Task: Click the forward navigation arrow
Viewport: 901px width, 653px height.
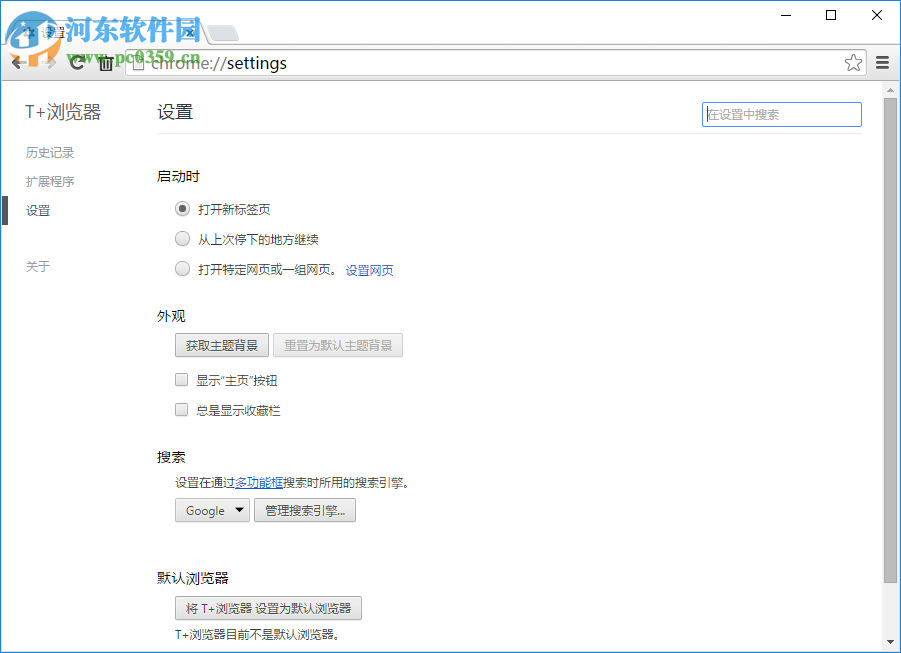Action: 46,62
